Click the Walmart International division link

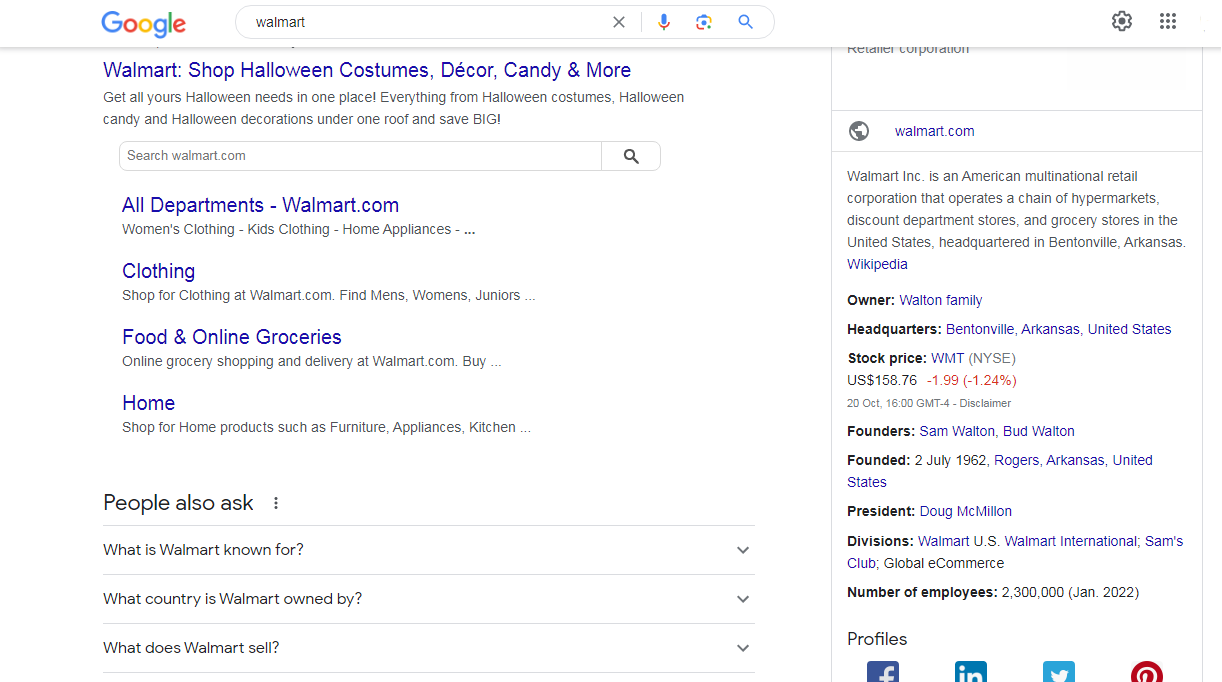(x=1071, y=541)
